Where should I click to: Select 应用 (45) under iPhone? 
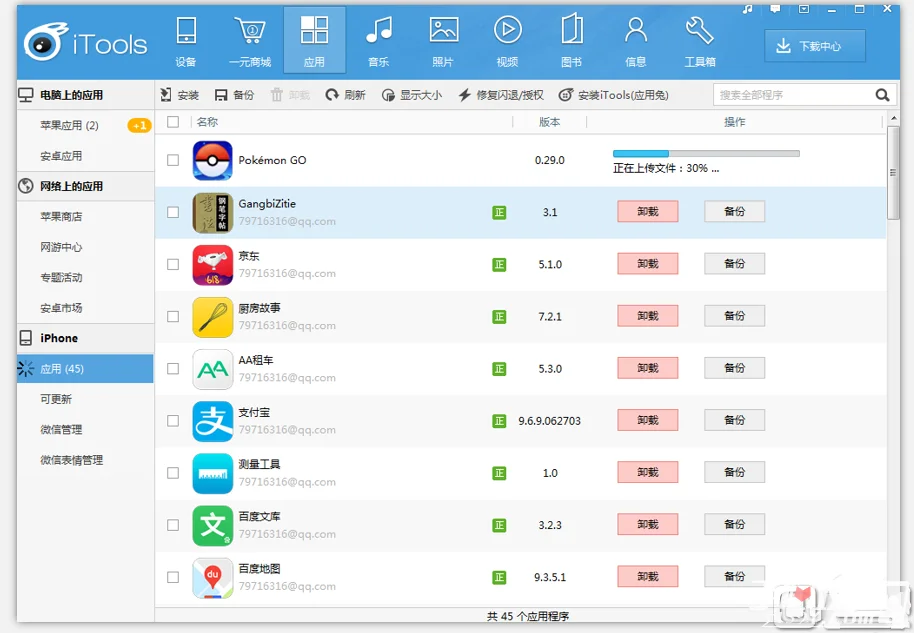85,368
